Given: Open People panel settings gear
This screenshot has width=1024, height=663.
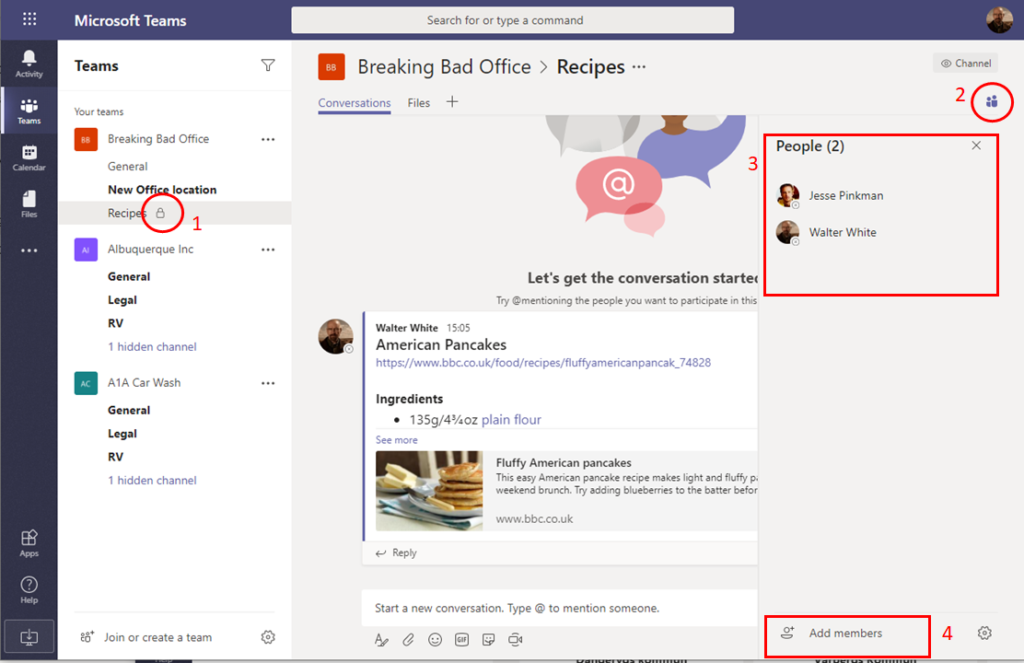Looking at the screenshot, I should pos(985,633).
